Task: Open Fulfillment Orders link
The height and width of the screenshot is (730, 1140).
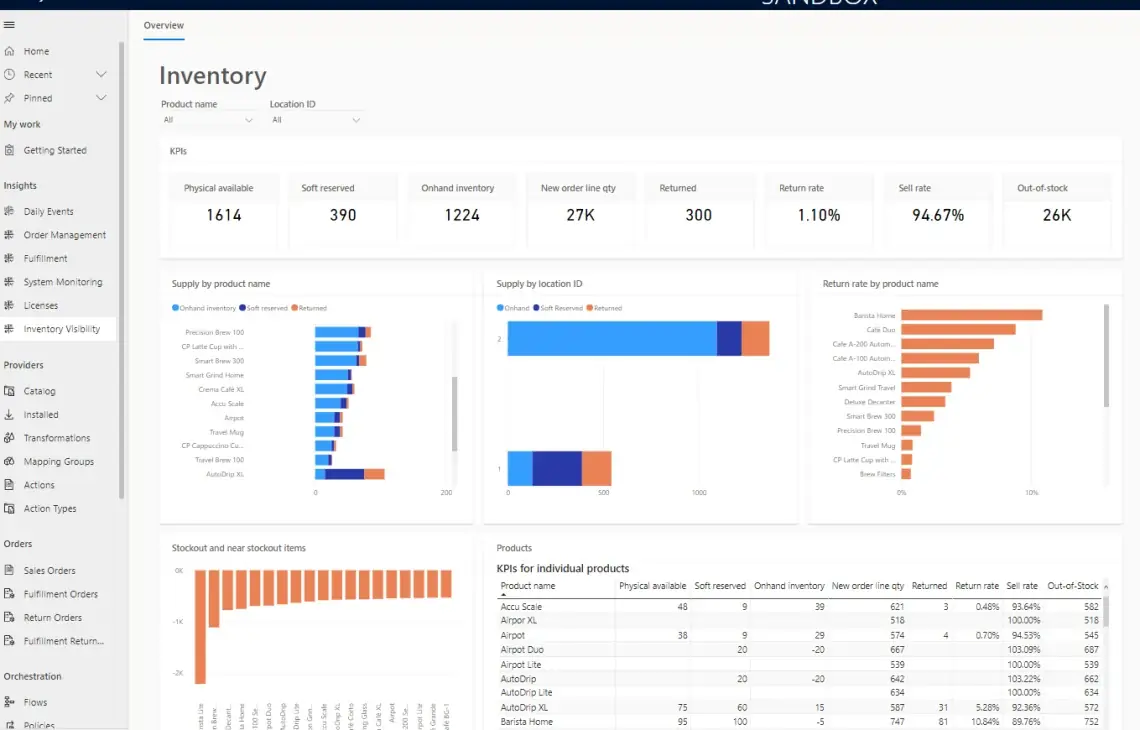Action: tap(60, 594)
